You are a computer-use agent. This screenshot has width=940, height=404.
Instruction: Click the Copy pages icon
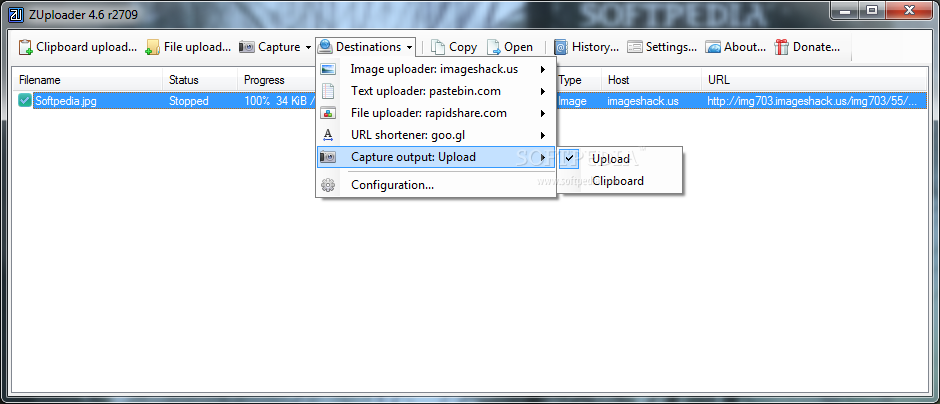(x=438, y=47)
